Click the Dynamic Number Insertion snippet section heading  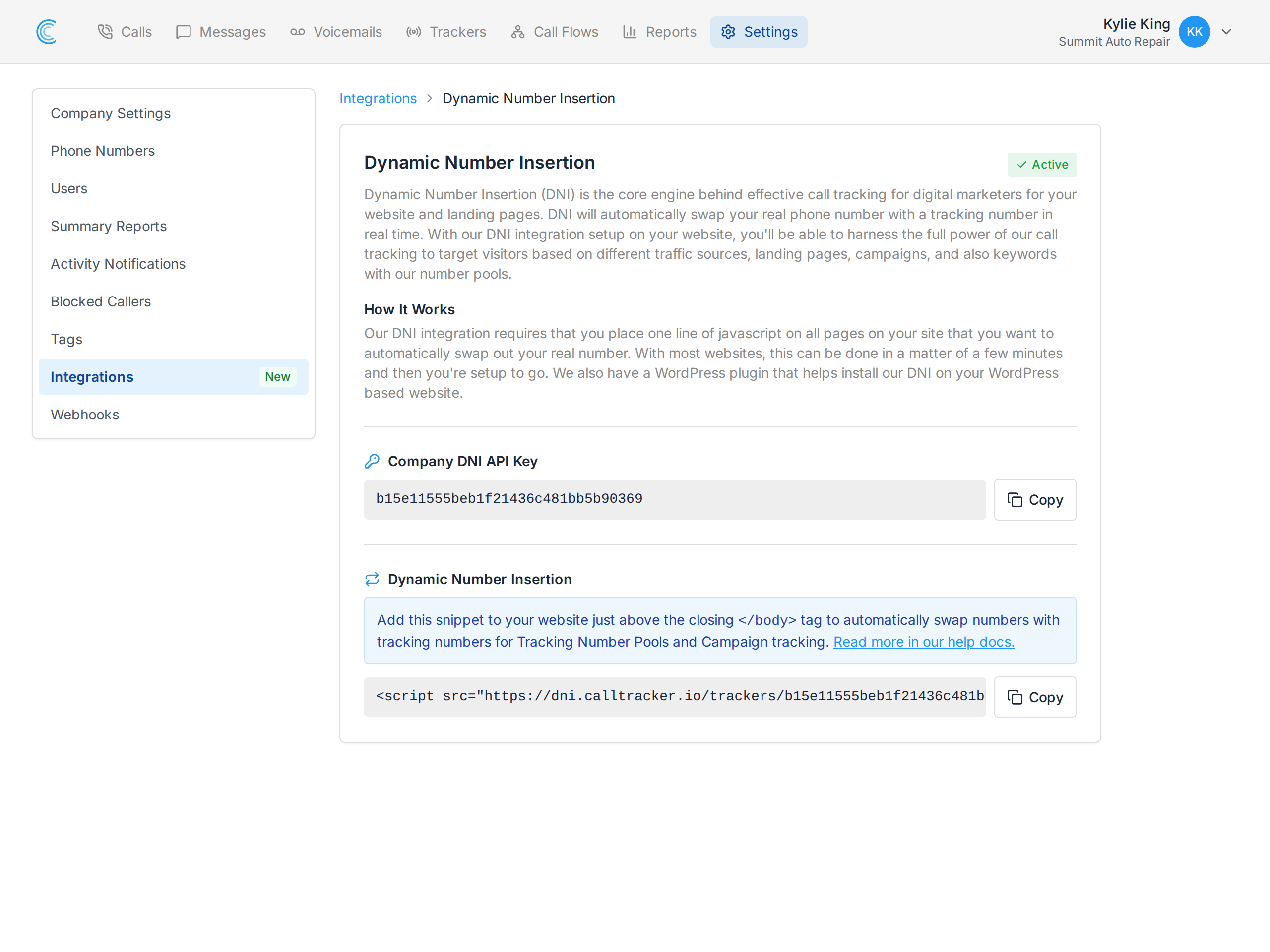pyautogui.click(x=480, y=579)
